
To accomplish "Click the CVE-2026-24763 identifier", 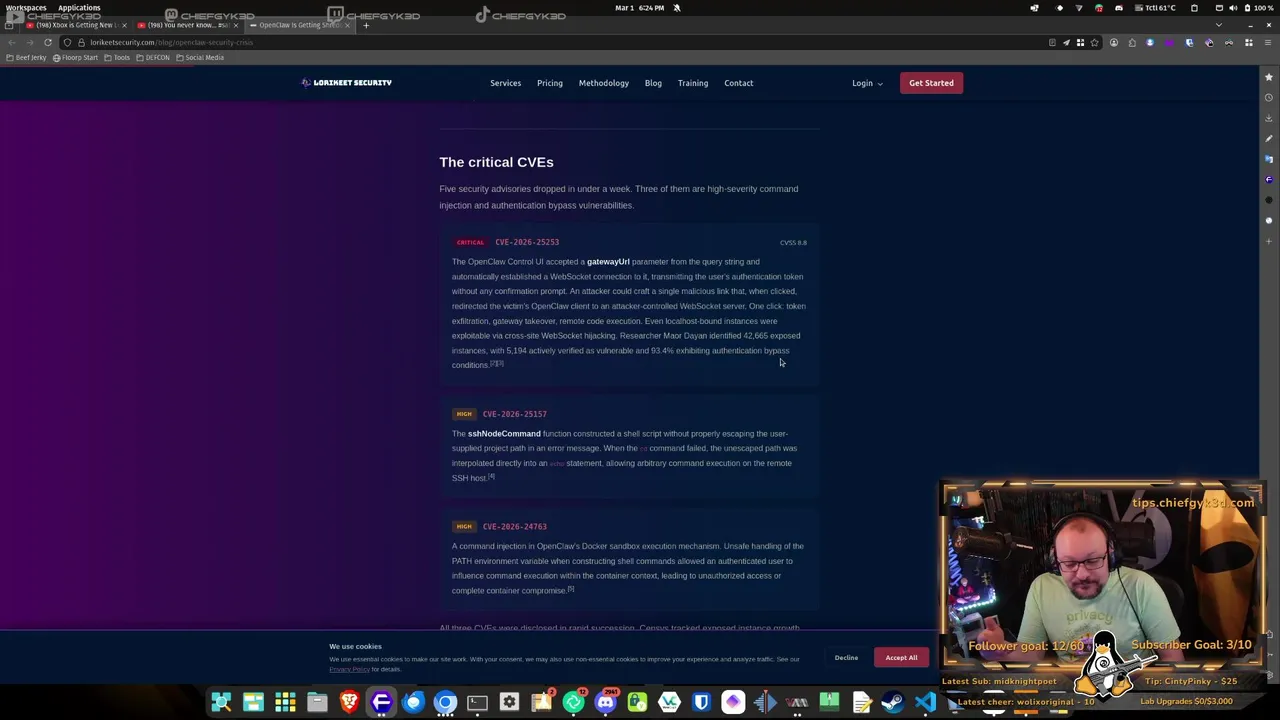I will pyautogui.click(x=514, y=526).
